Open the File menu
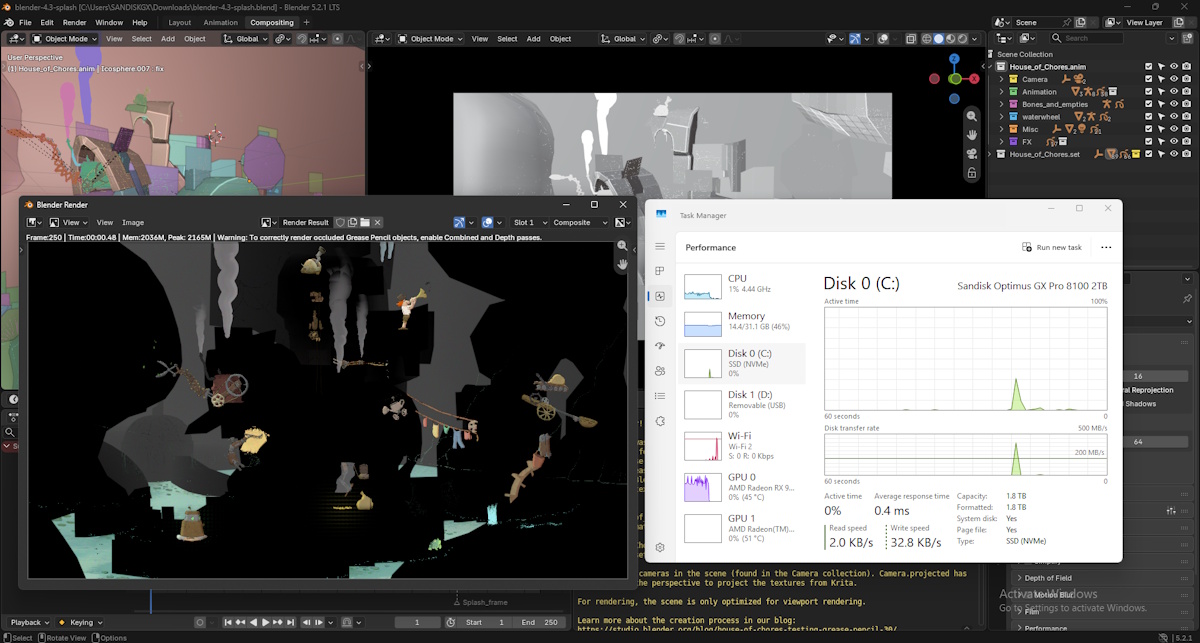 tap(24, 22)
